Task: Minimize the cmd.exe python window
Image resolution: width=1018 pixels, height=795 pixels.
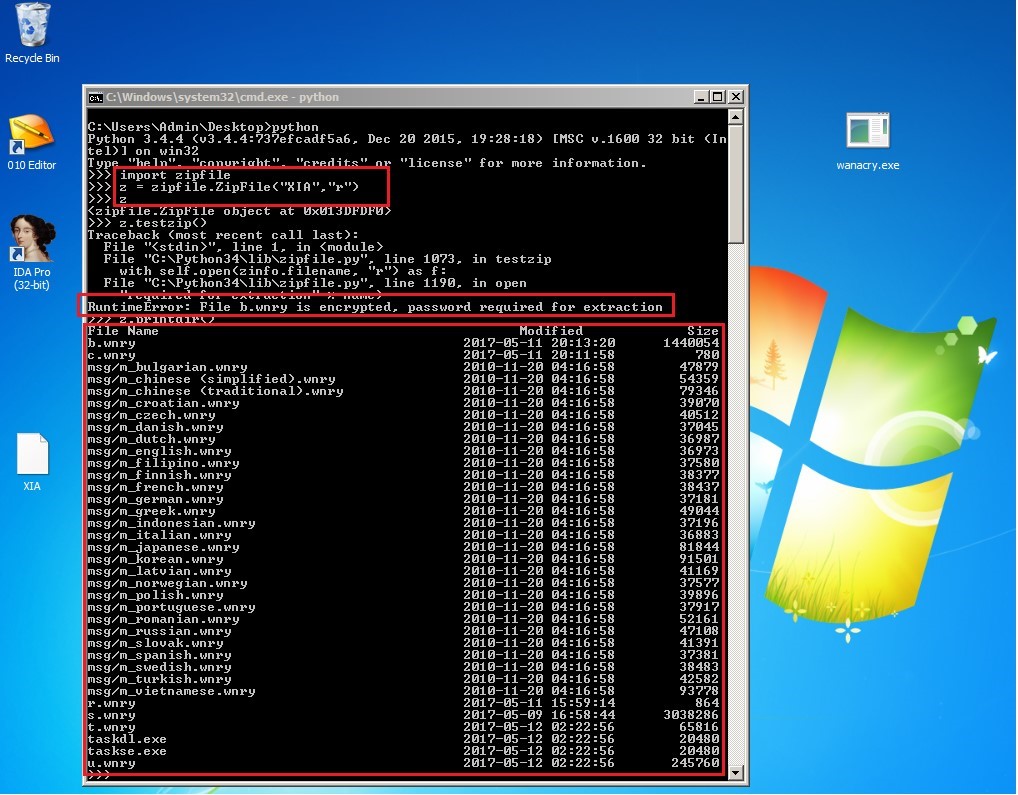Action: coord(701,97)
